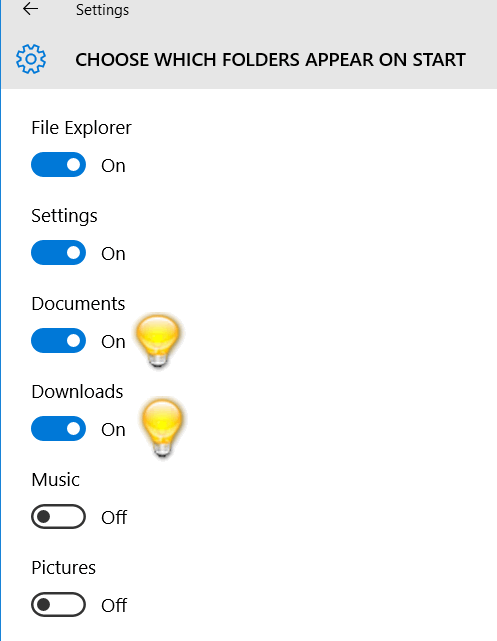This screenshot has width=497, height=641.
Task: Turn off the Downloads toggle
Action: pyautogui.click(x=58, y=429)
